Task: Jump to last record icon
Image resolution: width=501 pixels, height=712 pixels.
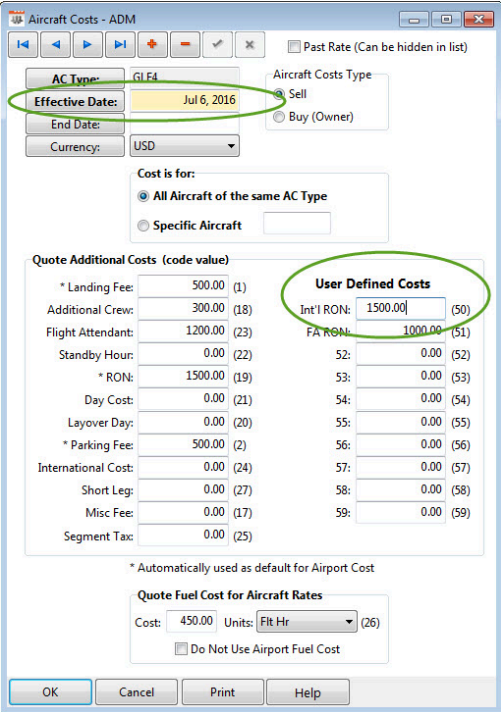Action: (120, 44)
